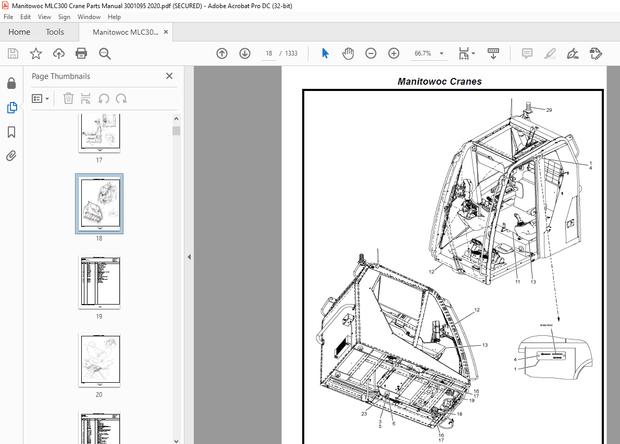Click the Page Thumbnails panel title
The width and height of the screenshot is (620, 444).
click(61, 76)
